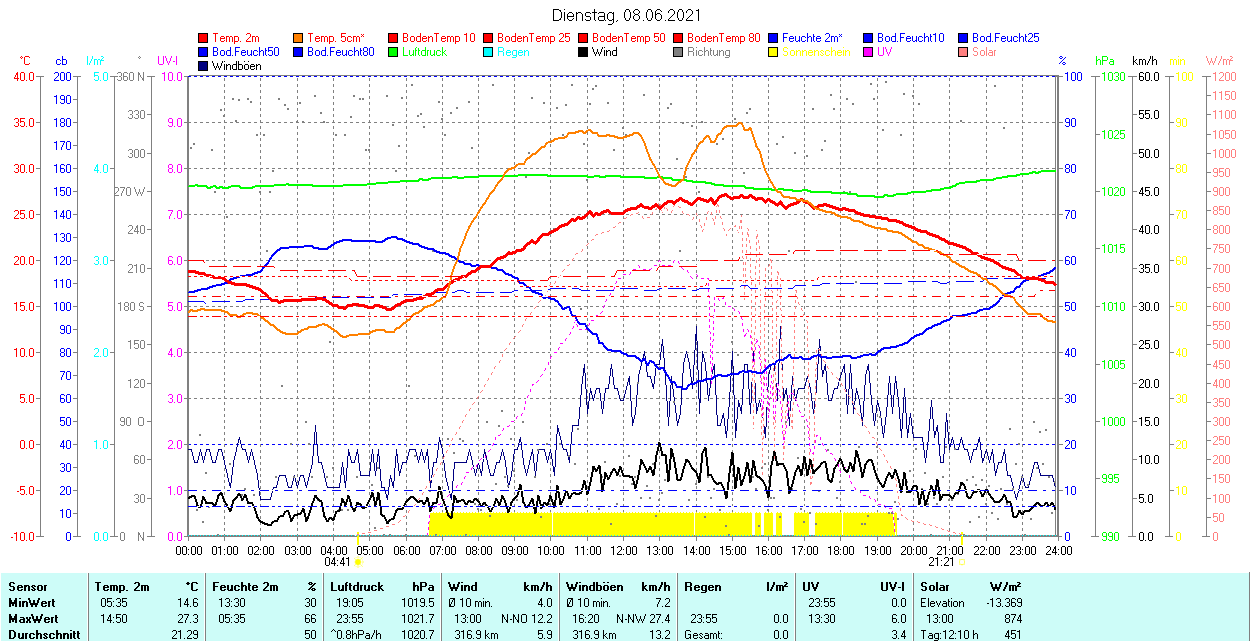
Task: Click the pink Solar legend swatch
Action: click(964, 52)
